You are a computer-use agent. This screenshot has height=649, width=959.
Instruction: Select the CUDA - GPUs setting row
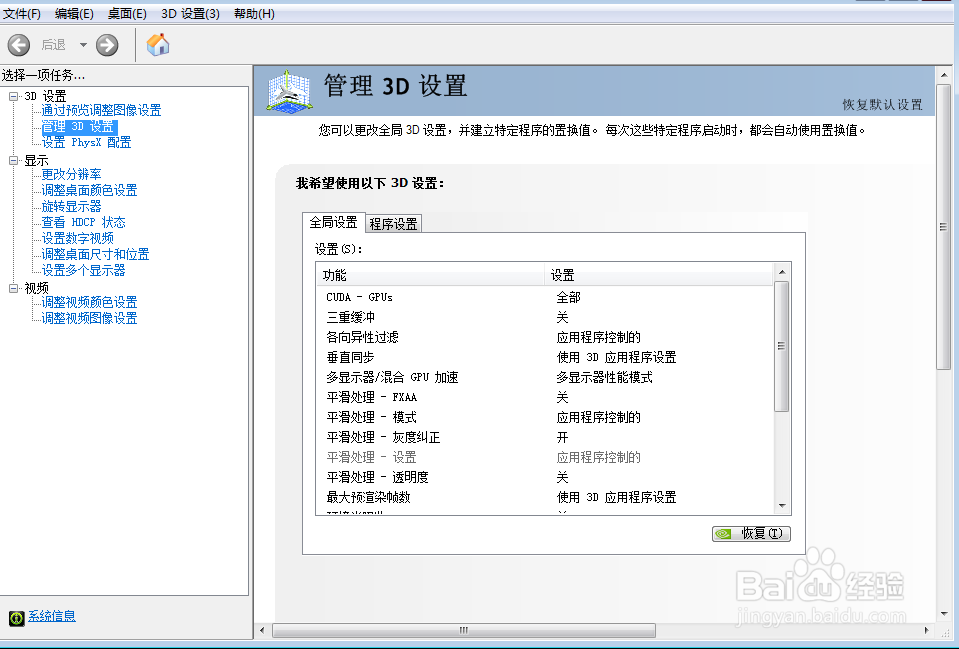coord(545,297)
